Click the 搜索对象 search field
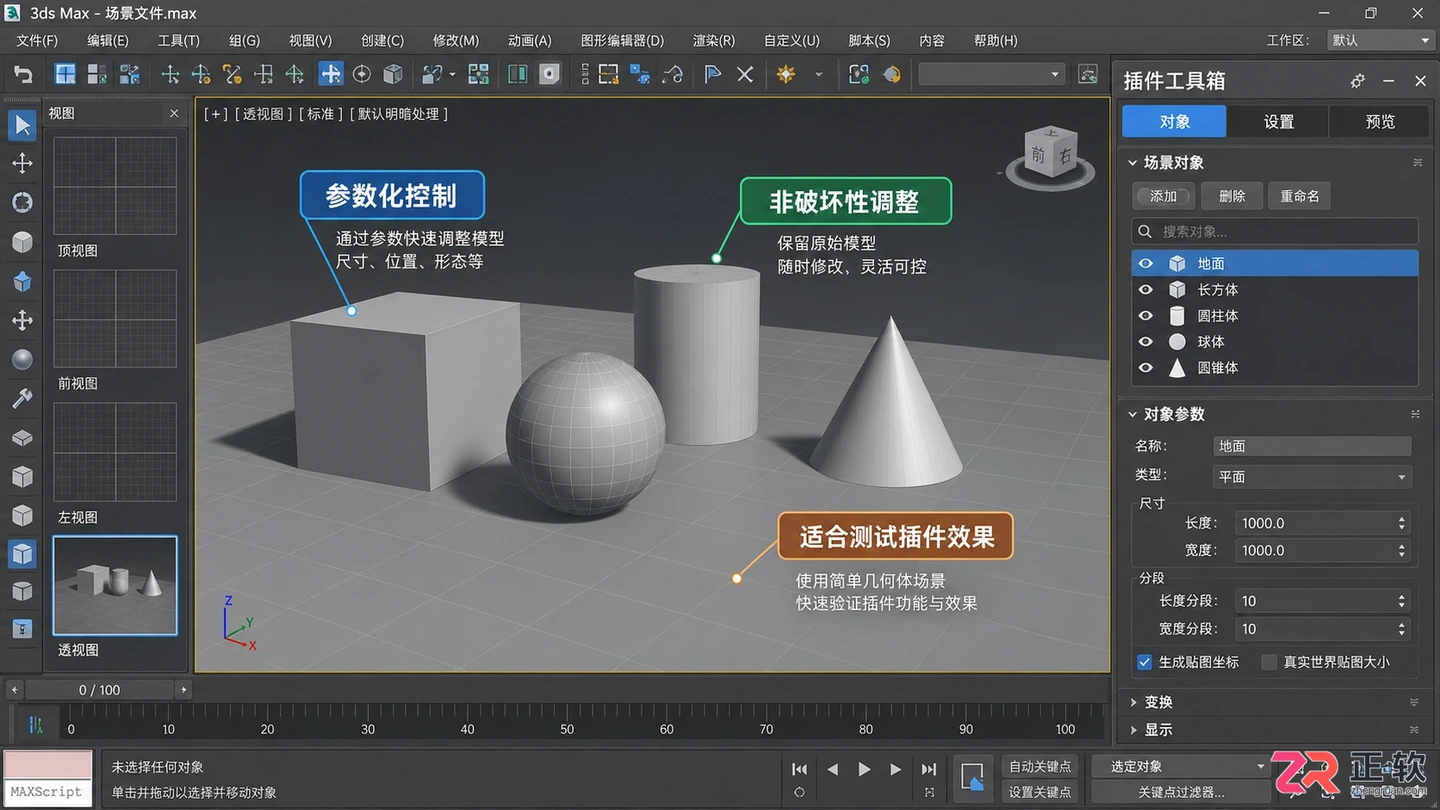The height and width of the screenshot is (810, 1440). pos(1275,231)
